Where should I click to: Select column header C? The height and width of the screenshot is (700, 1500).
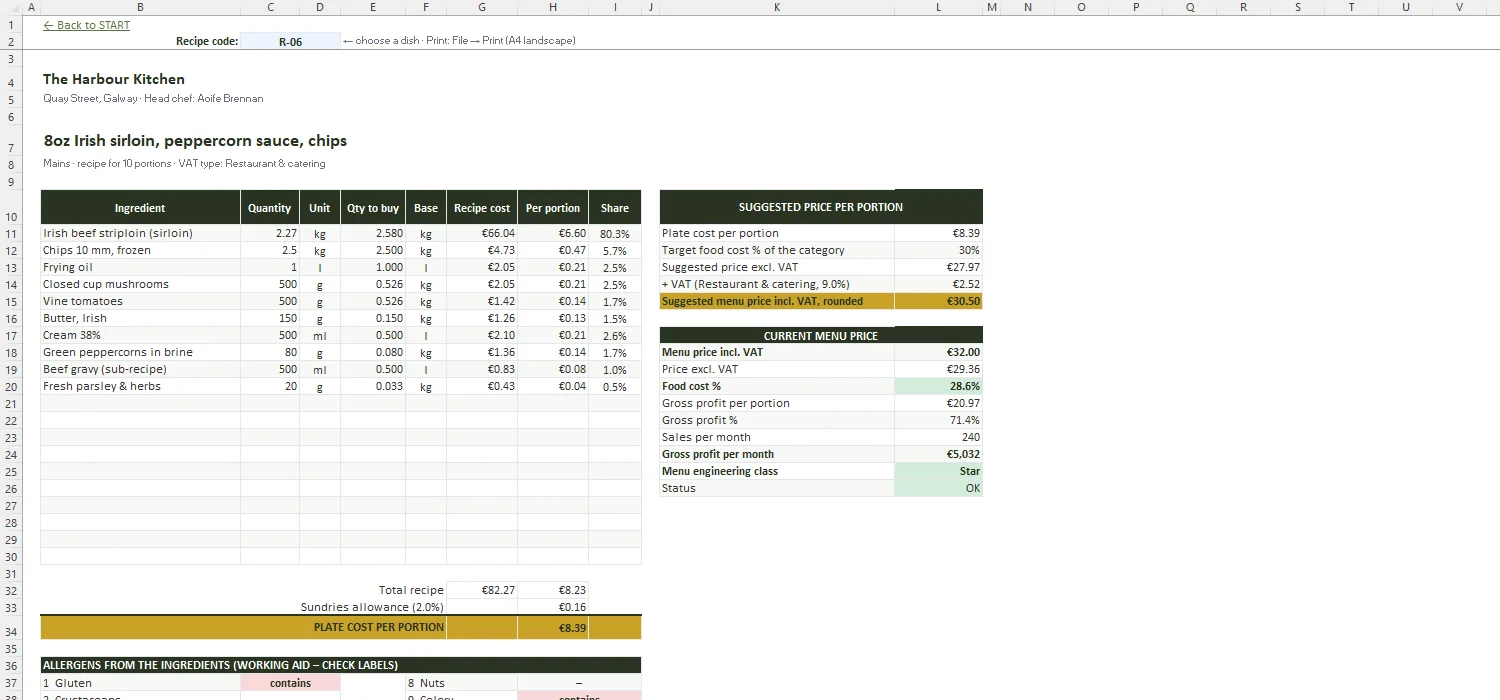tap(270, 7)
